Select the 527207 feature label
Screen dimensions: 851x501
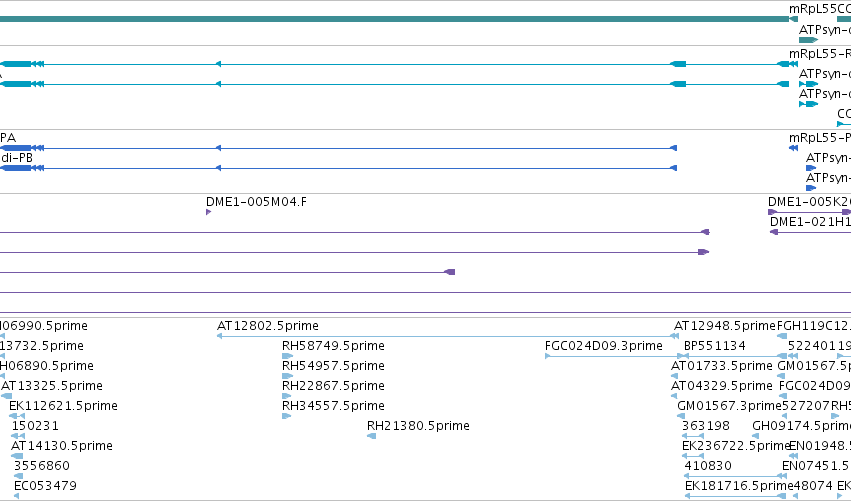click(805, 406)
